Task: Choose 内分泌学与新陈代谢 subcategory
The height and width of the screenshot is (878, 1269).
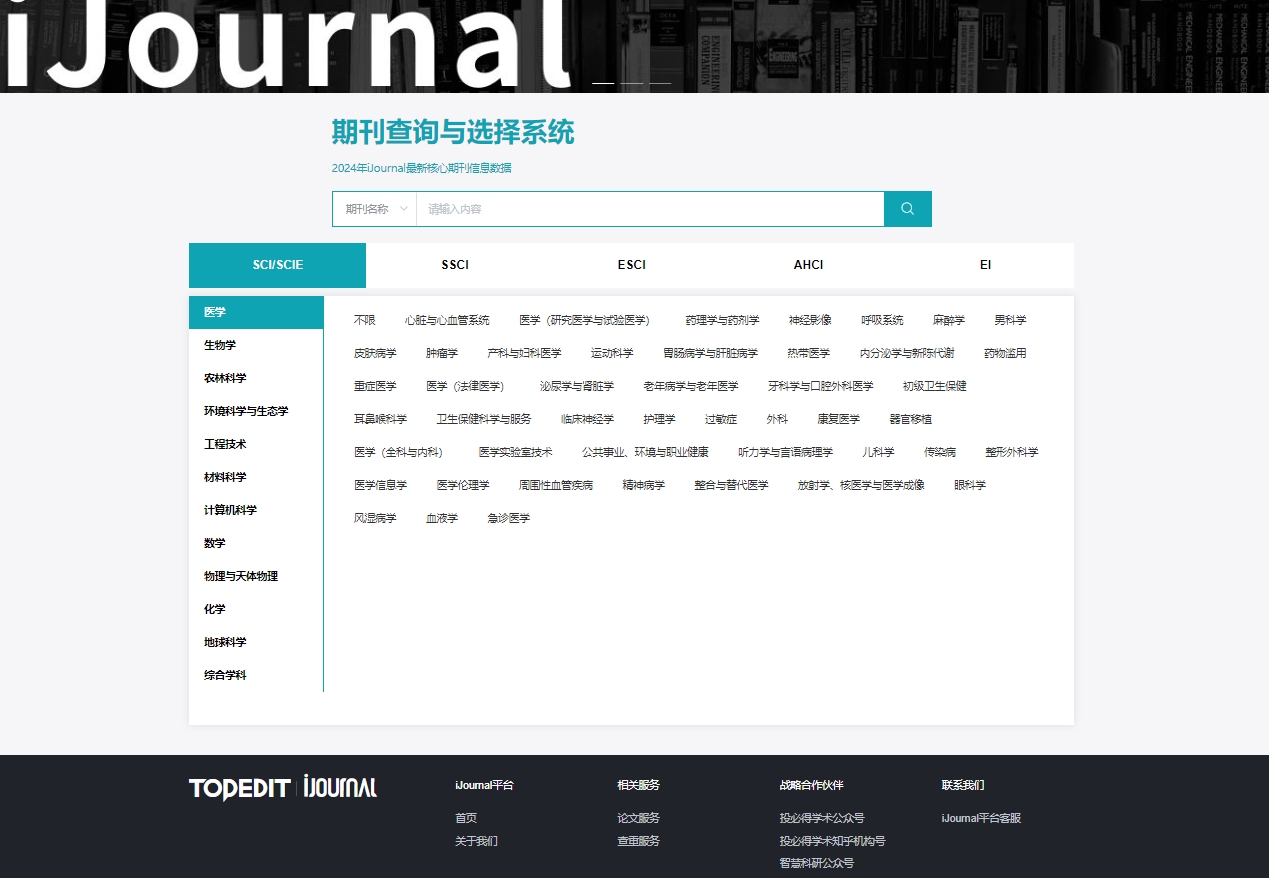Action: pos(907,353)
